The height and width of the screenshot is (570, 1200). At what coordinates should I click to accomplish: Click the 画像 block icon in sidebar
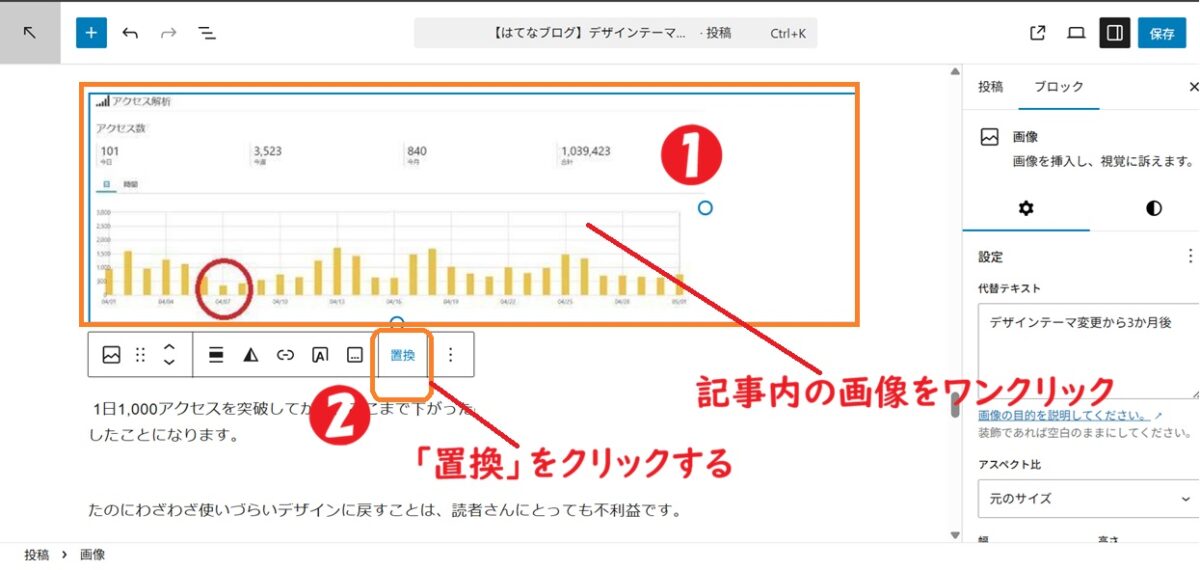click(x=990, y=138)
